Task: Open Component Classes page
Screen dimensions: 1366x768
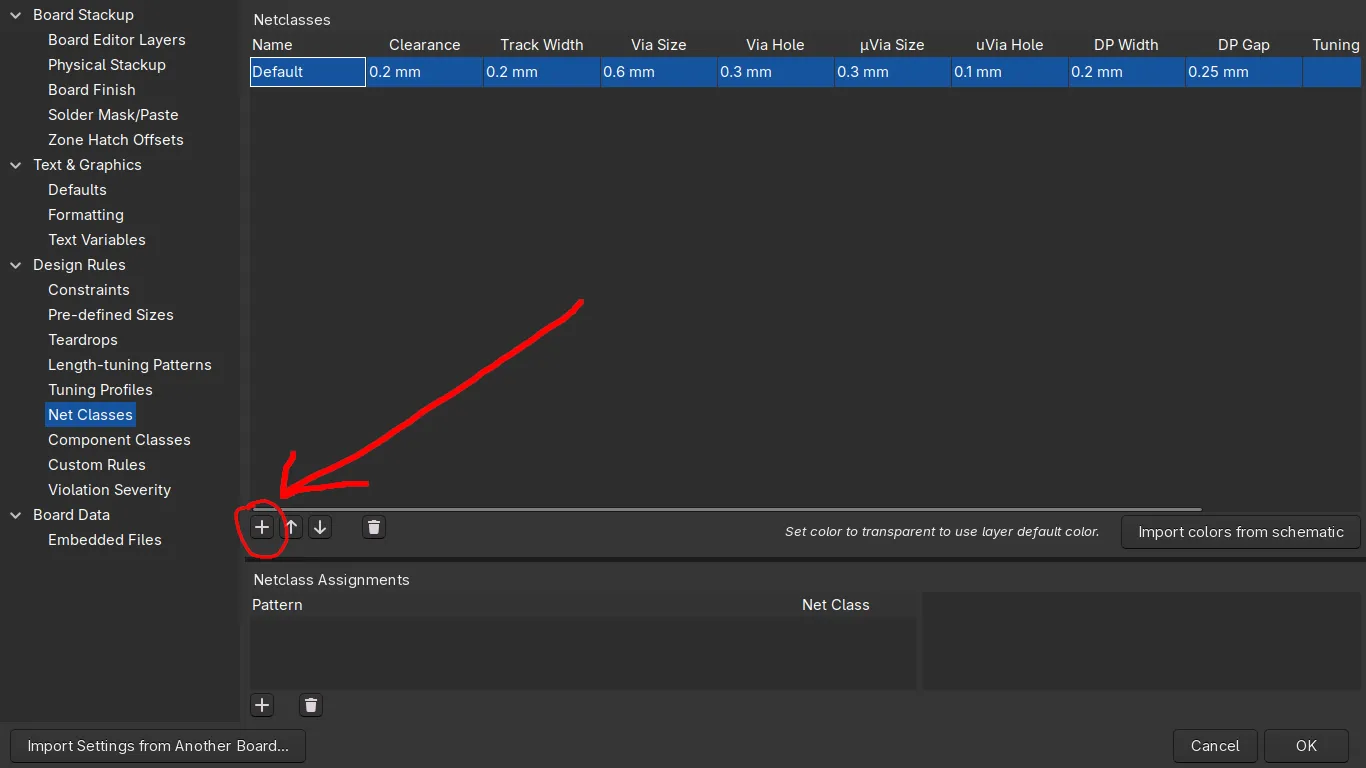Action: pos(119,440)
